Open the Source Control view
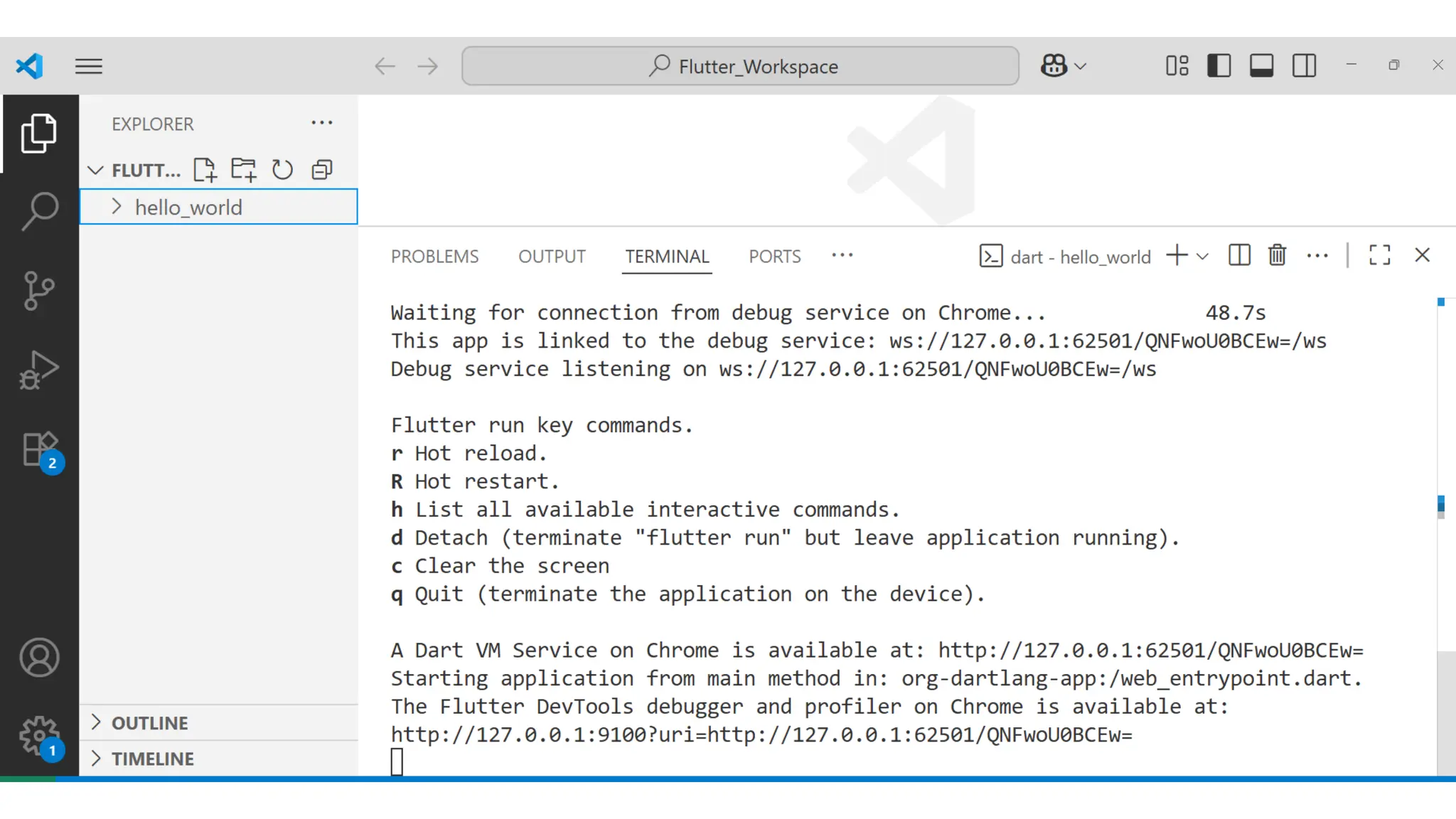Image resolution: width=1456 pixels, height=819 pixels. (x=39, y=290)
